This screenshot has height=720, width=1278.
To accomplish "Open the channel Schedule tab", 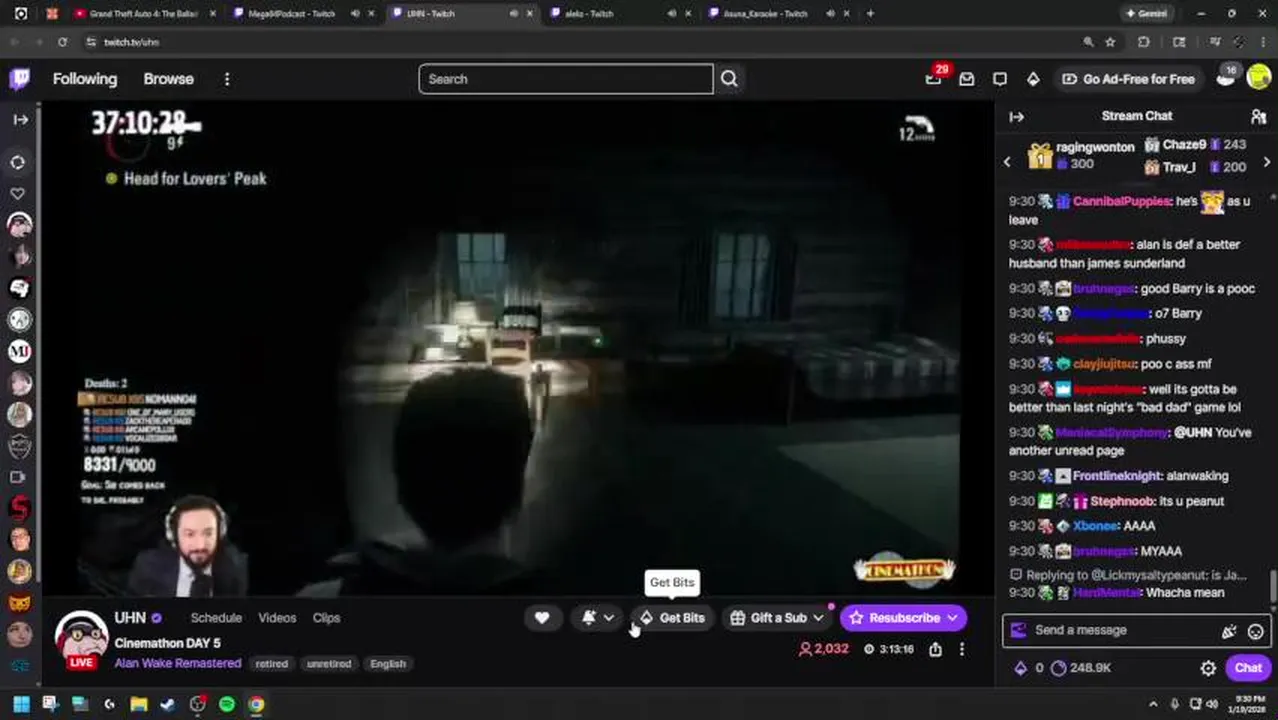I will tap(216, 618).
